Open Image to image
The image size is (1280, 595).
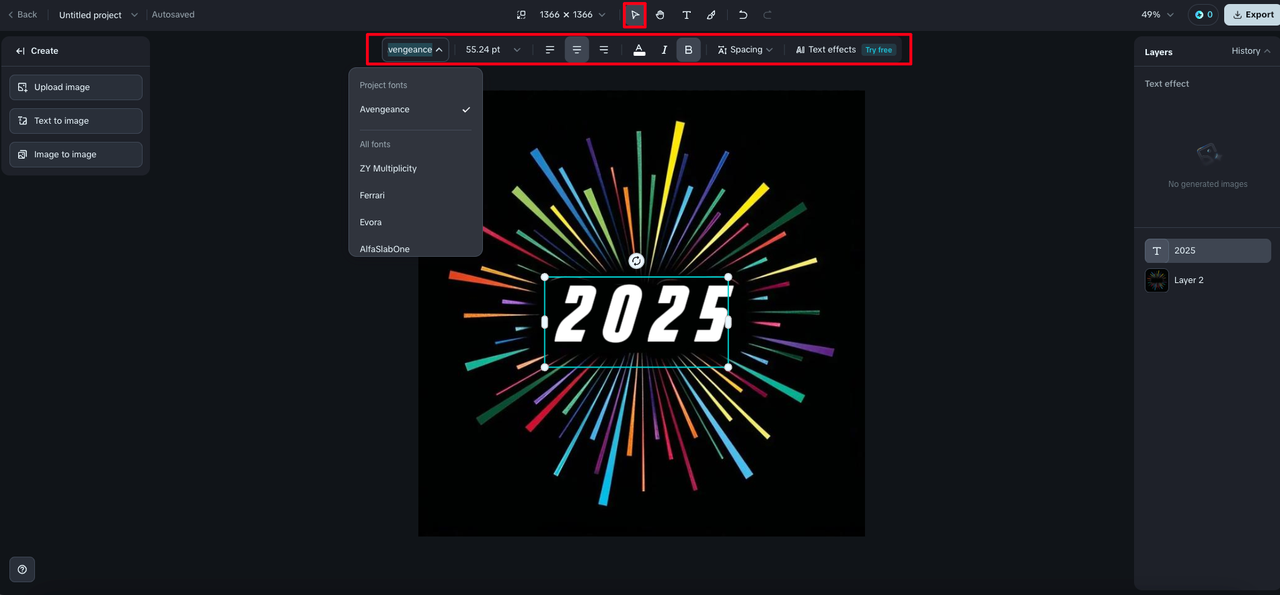(76, 155)
